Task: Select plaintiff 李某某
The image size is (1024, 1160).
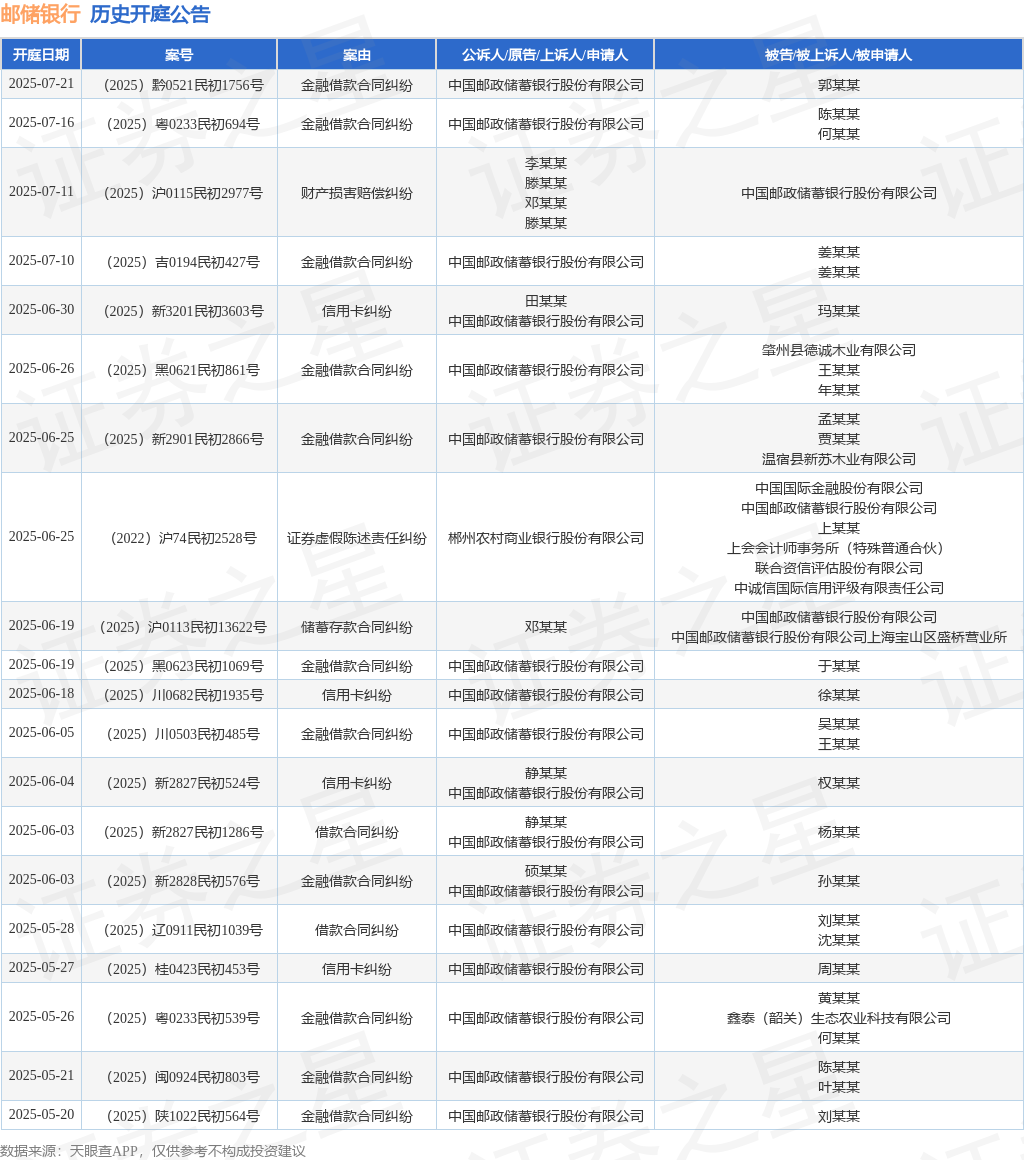Action: pos(546,163)
